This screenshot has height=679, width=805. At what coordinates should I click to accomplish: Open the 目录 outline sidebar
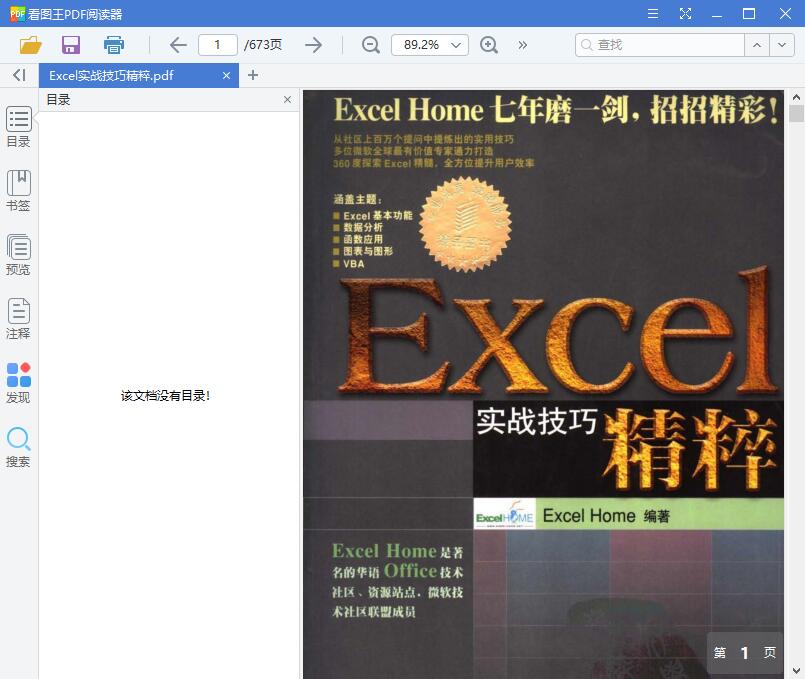18,127
